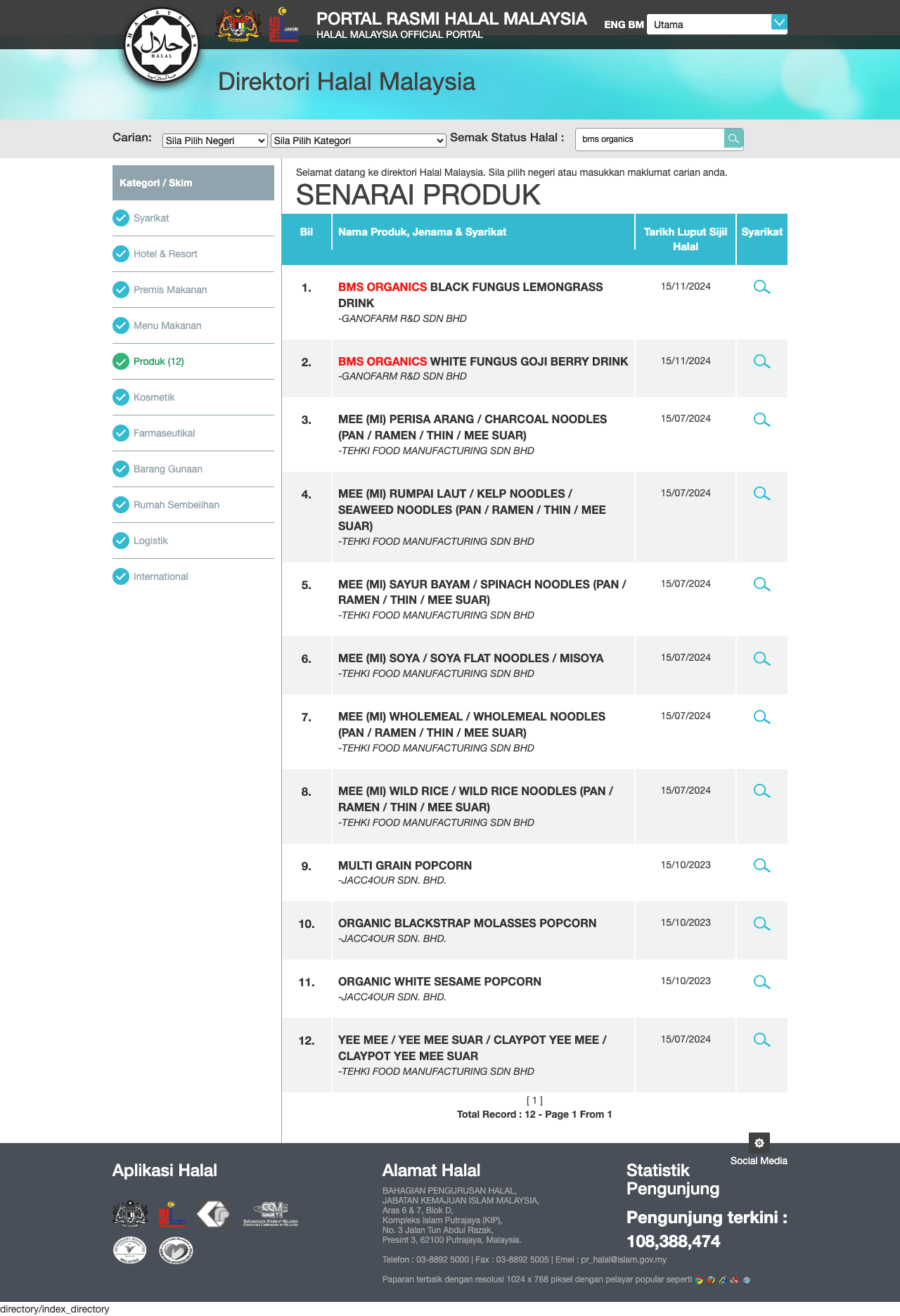Click the check icon beside Syarikat
The height and width of the screenshot is (1316, 900).
[121, 218]
